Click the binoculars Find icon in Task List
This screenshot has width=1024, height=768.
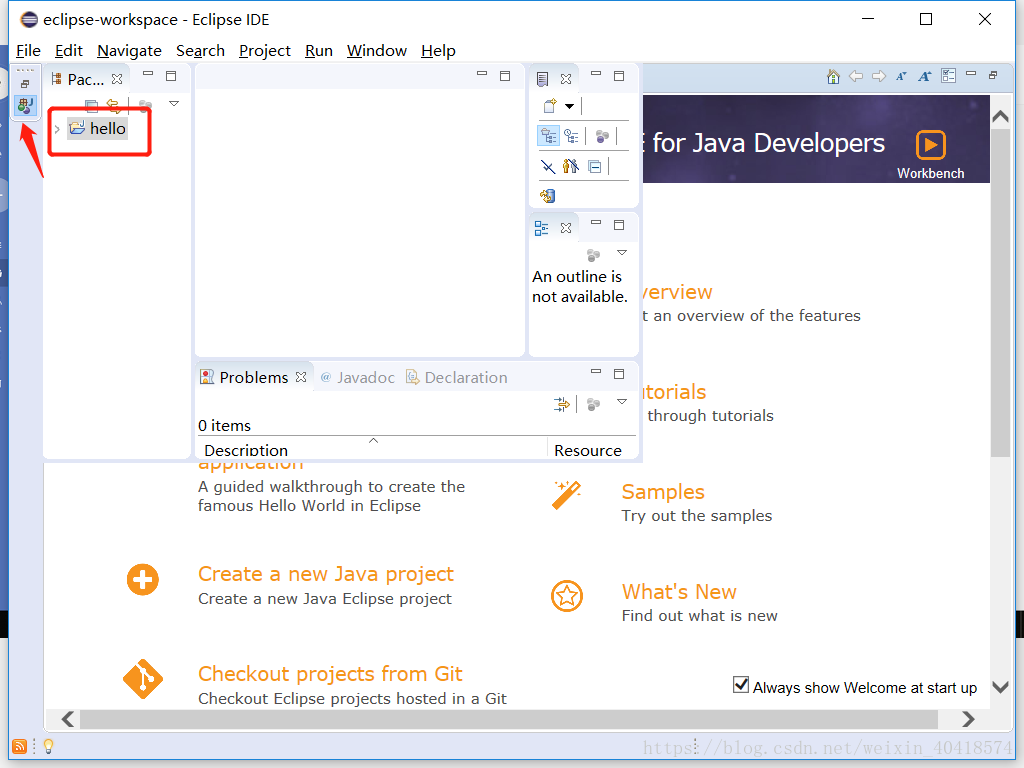click(x=571, y=166)
